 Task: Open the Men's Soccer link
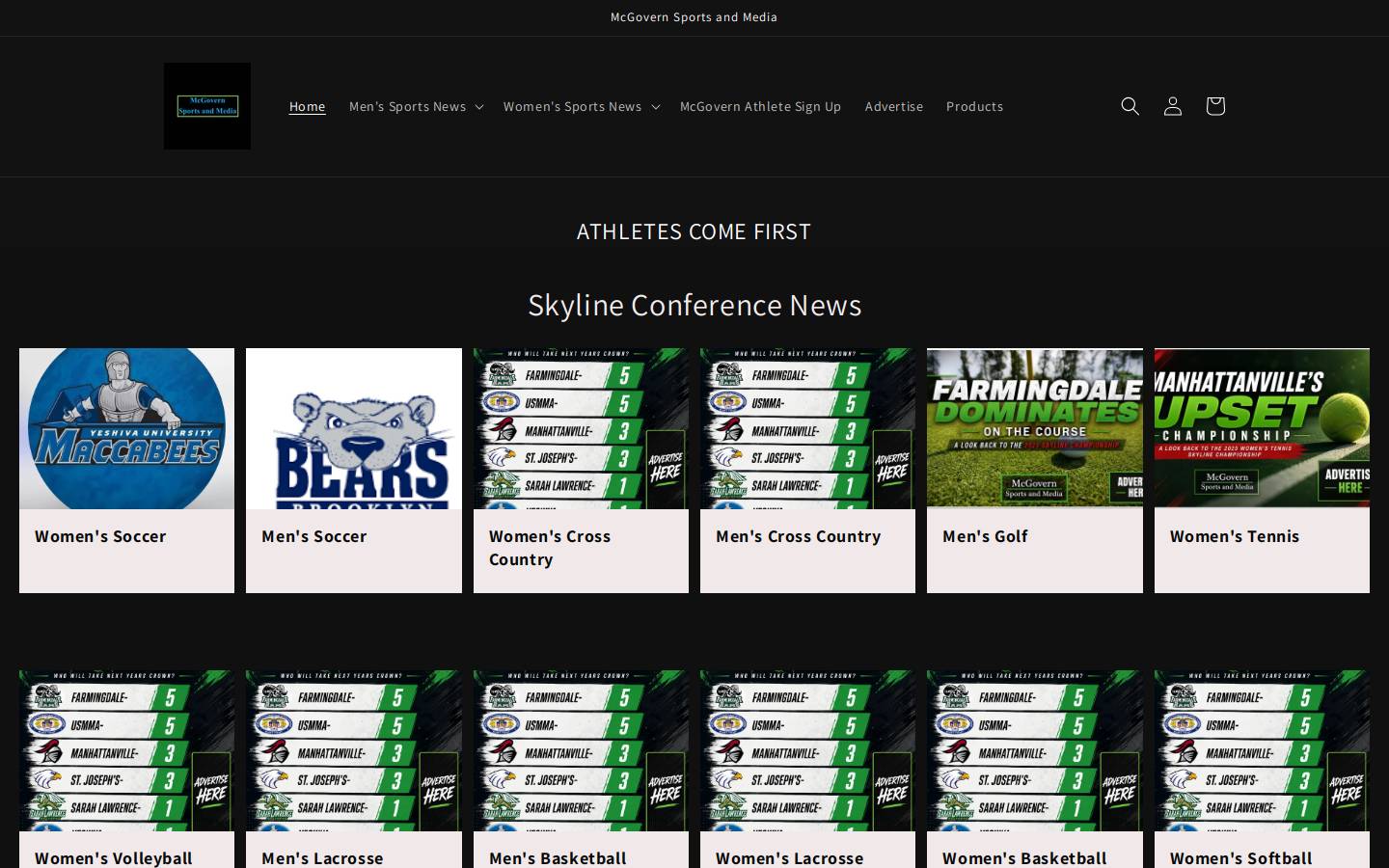(314, 536)
